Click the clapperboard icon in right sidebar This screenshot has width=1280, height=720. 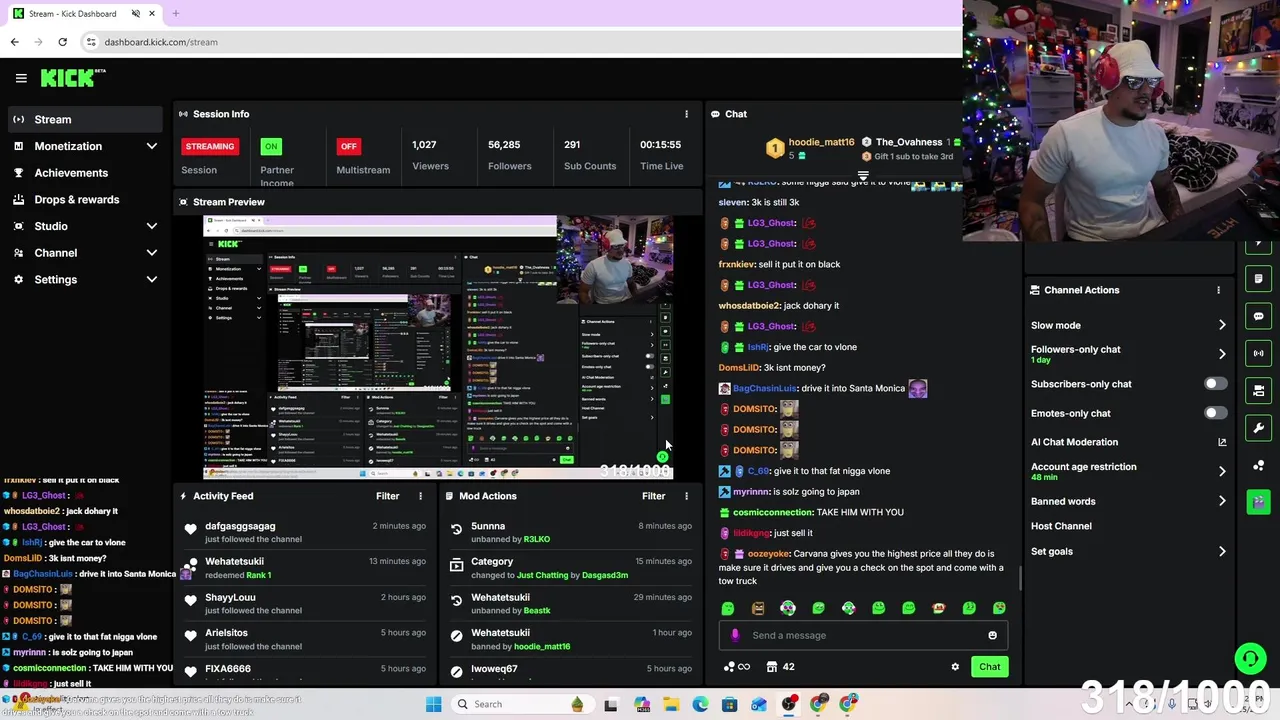[x=1258, y=501]
